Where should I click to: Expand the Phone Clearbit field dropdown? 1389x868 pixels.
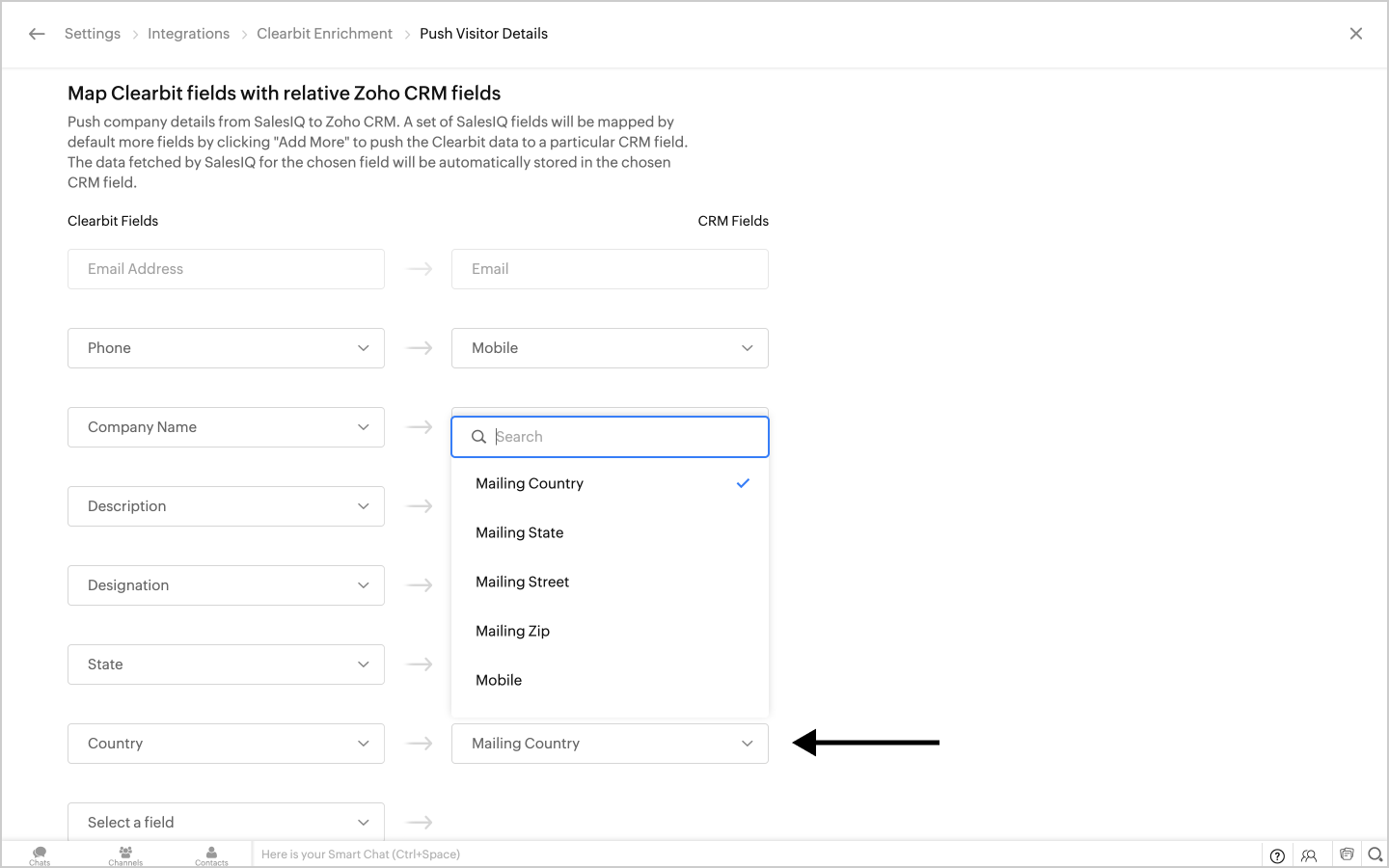(x=226, y=348)
